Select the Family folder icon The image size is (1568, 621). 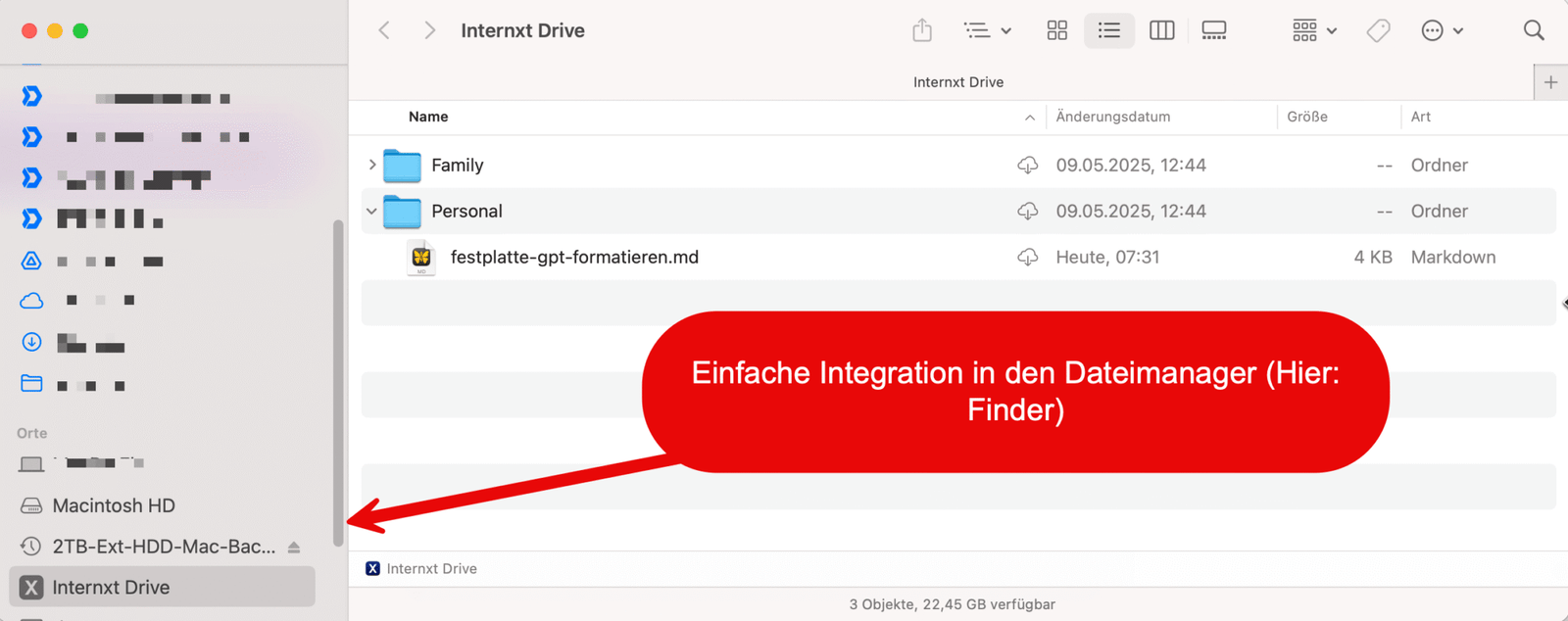coord(402,166)
